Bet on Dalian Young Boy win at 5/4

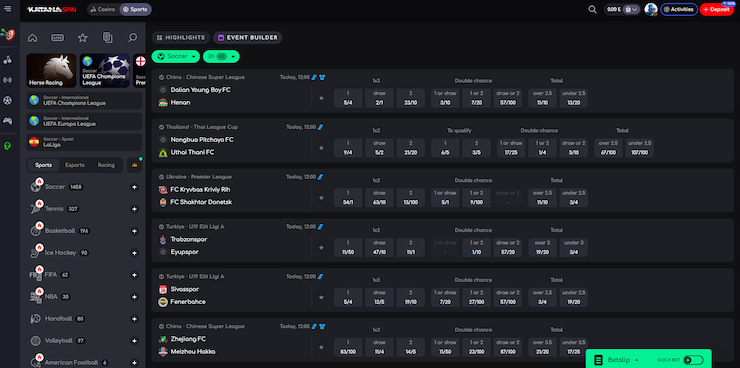tap(348, 98)
